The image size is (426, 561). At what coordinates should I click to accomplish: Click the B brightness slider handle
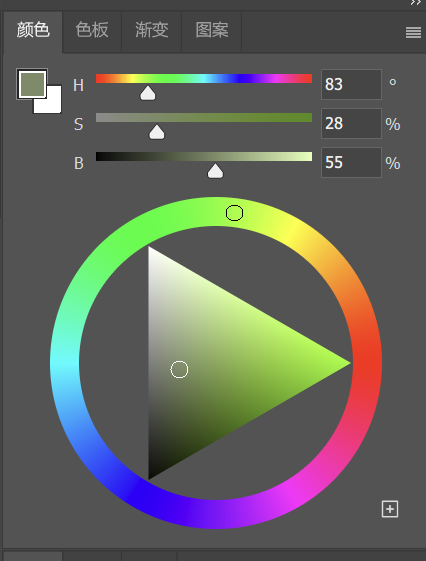click(x=215, y=171)
